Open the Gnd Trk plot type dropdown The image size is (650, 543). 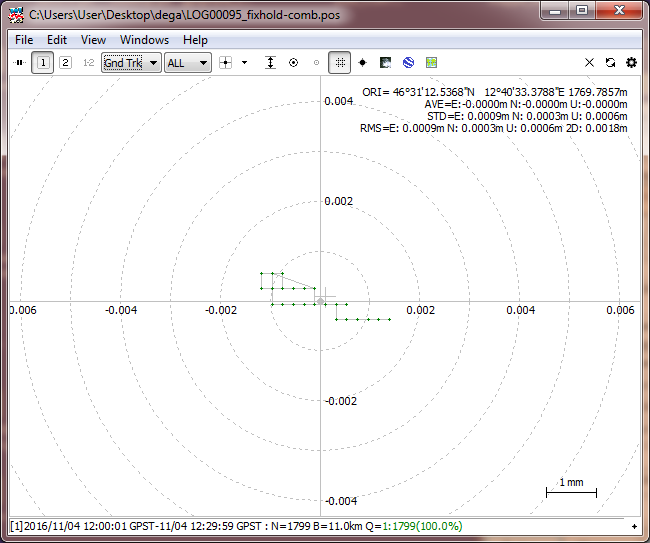click(x=131, y=63)
